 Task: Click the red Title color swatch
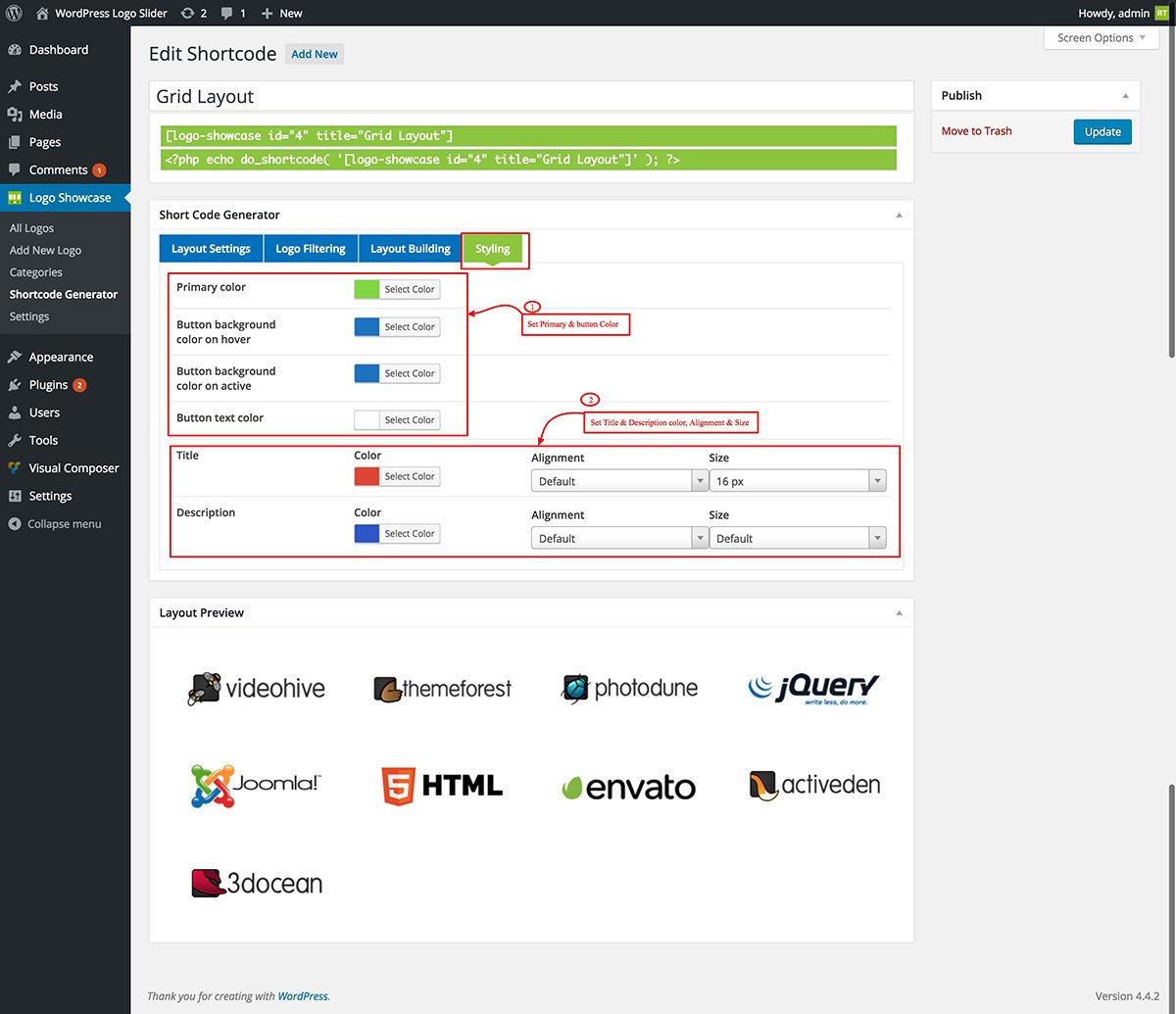click(x=367, y=476)
